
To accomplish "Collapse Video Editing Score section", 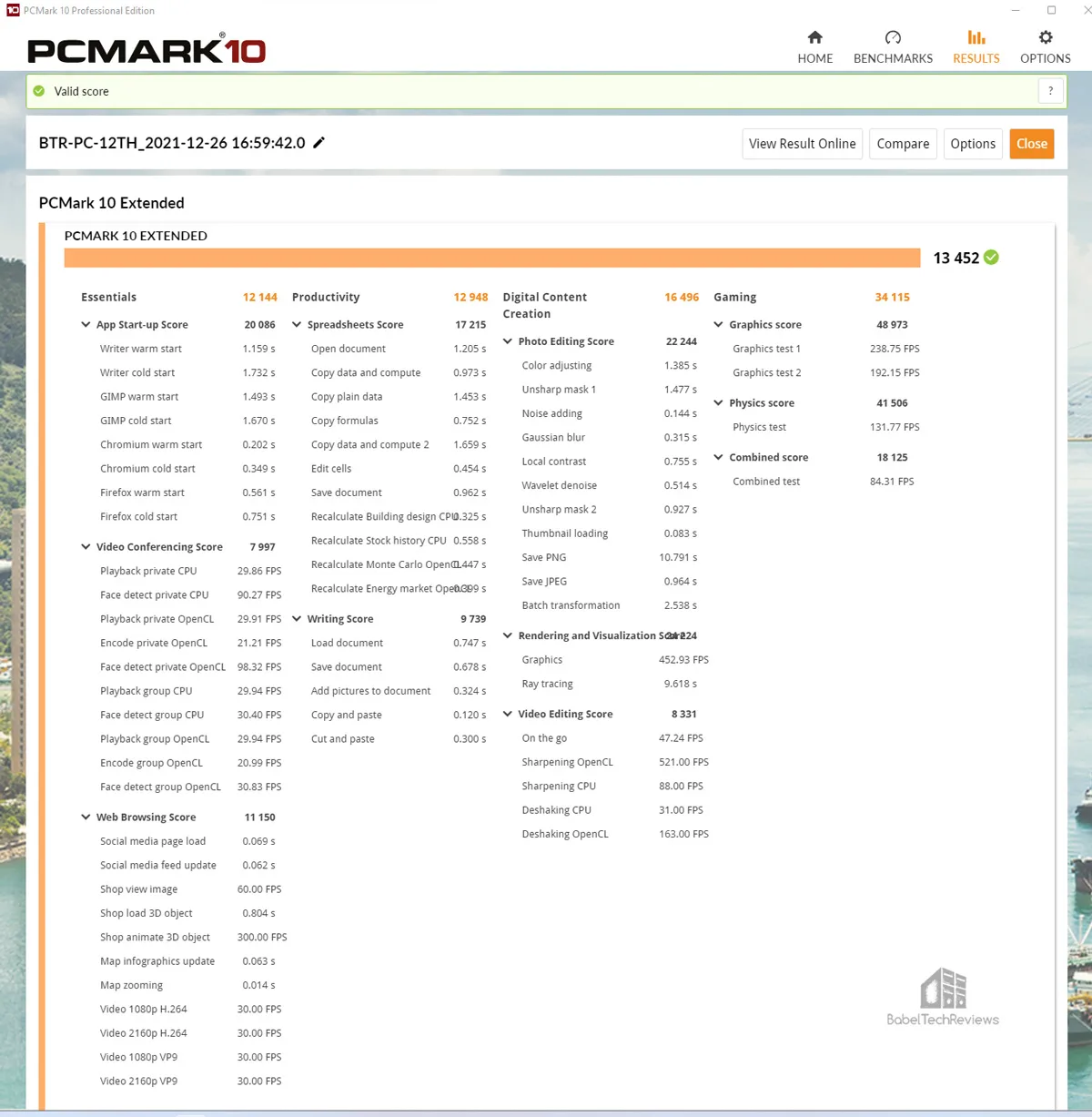I will (508, 714).
